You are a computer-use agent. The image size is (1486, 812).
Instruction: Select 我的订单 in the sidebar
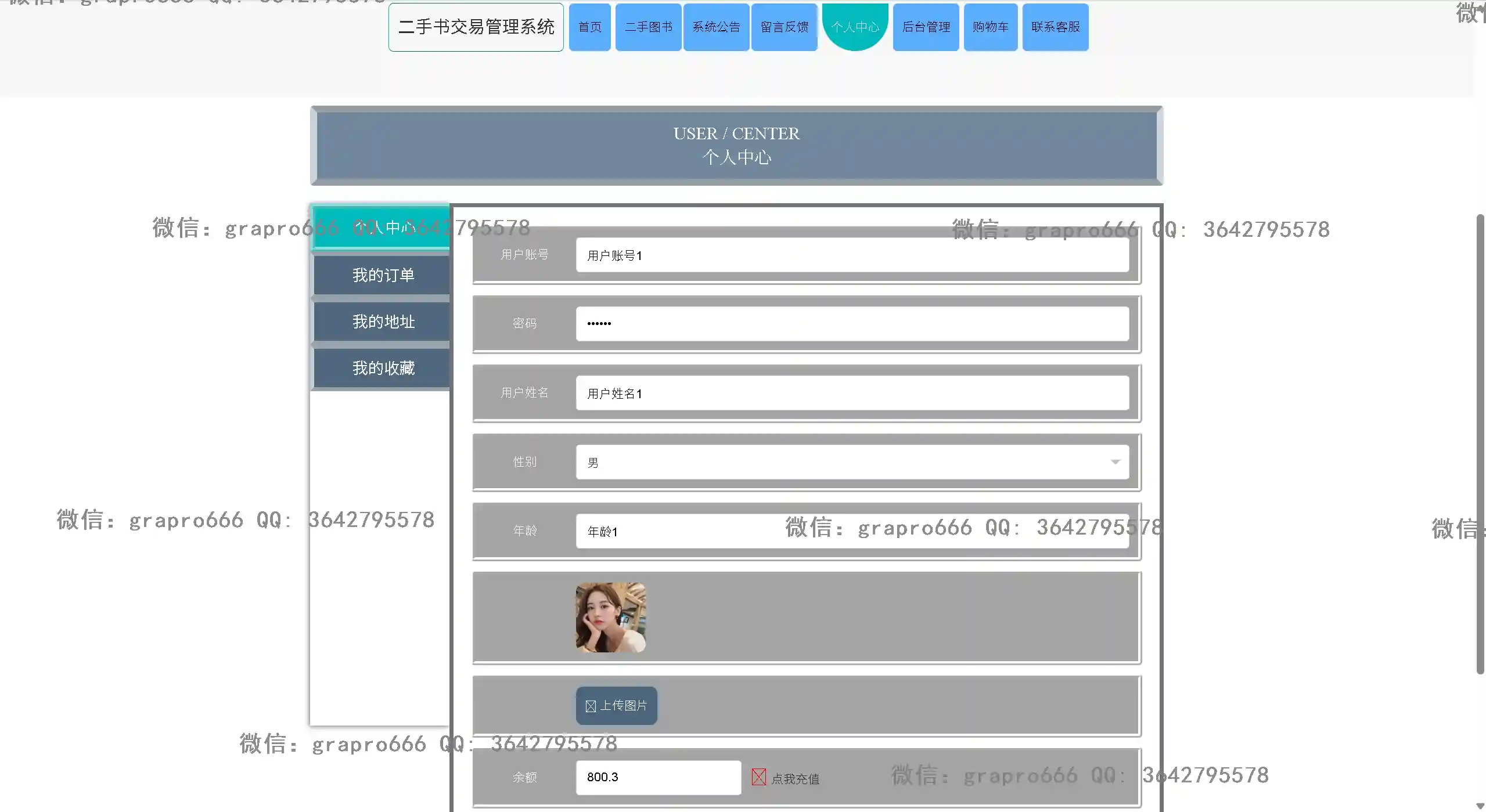383,275
